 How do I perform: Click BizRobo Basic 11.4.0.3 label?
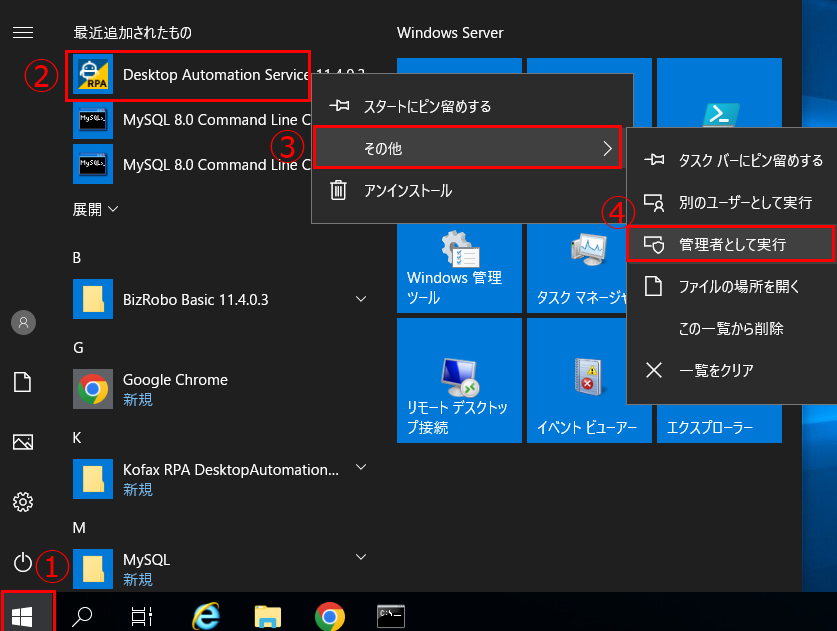point(195,299)
